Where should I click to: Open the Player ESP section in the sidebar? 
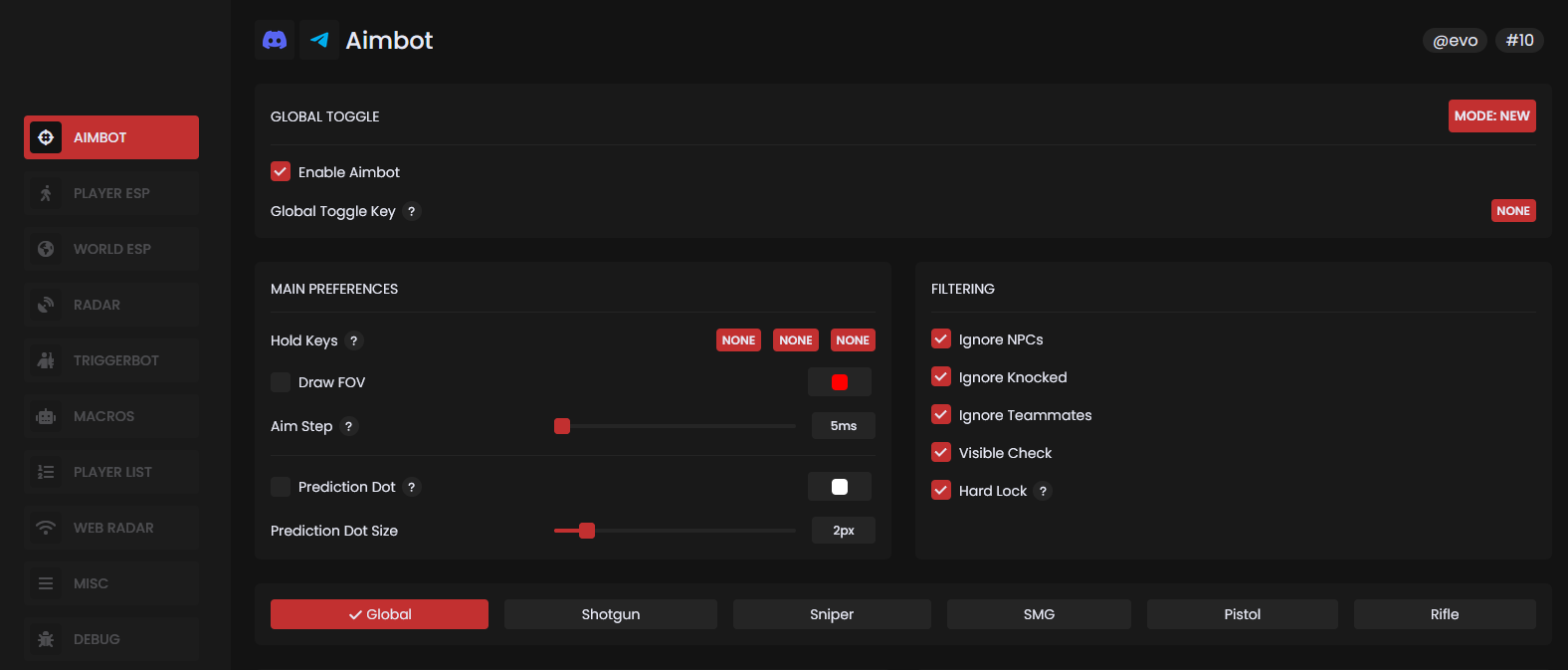(111, 193)
